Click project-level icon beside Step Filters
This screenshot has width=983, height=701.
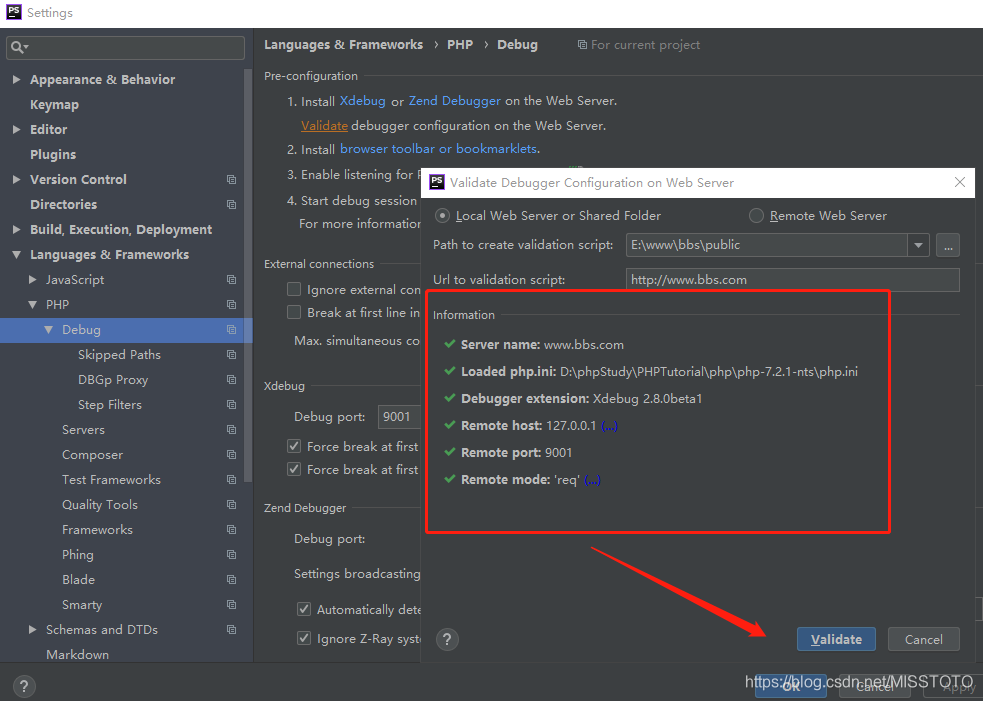click(x=231, y=405)
